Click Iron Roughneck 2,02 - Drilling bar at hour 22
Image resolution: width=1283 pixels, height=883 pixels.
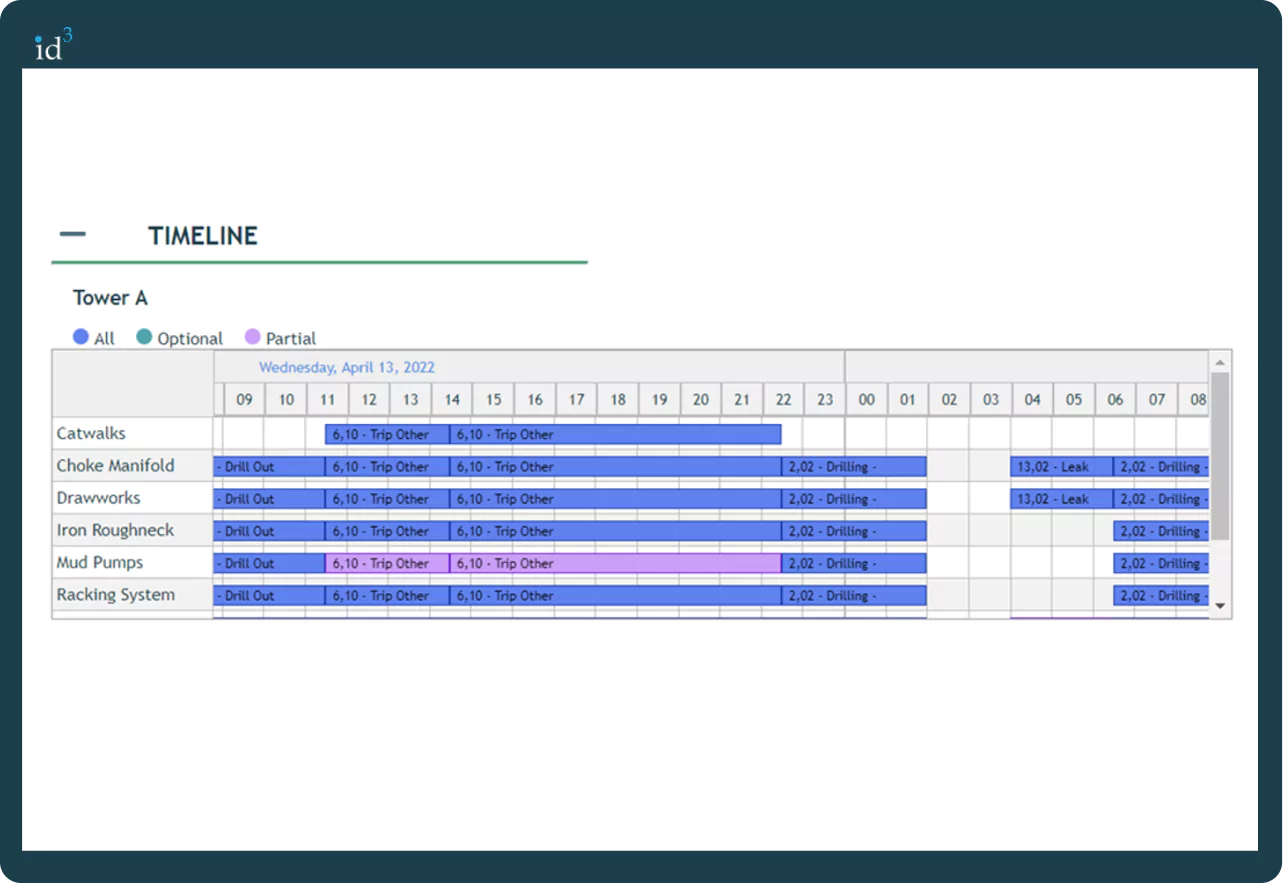coord(854,531)
